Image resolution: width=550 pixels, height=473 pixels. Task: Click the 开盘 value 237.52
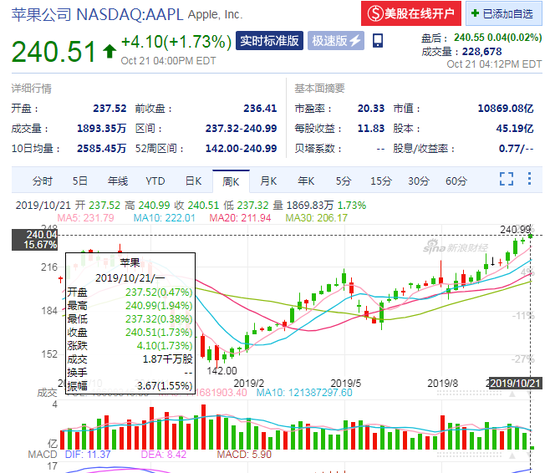click(109, 108)
